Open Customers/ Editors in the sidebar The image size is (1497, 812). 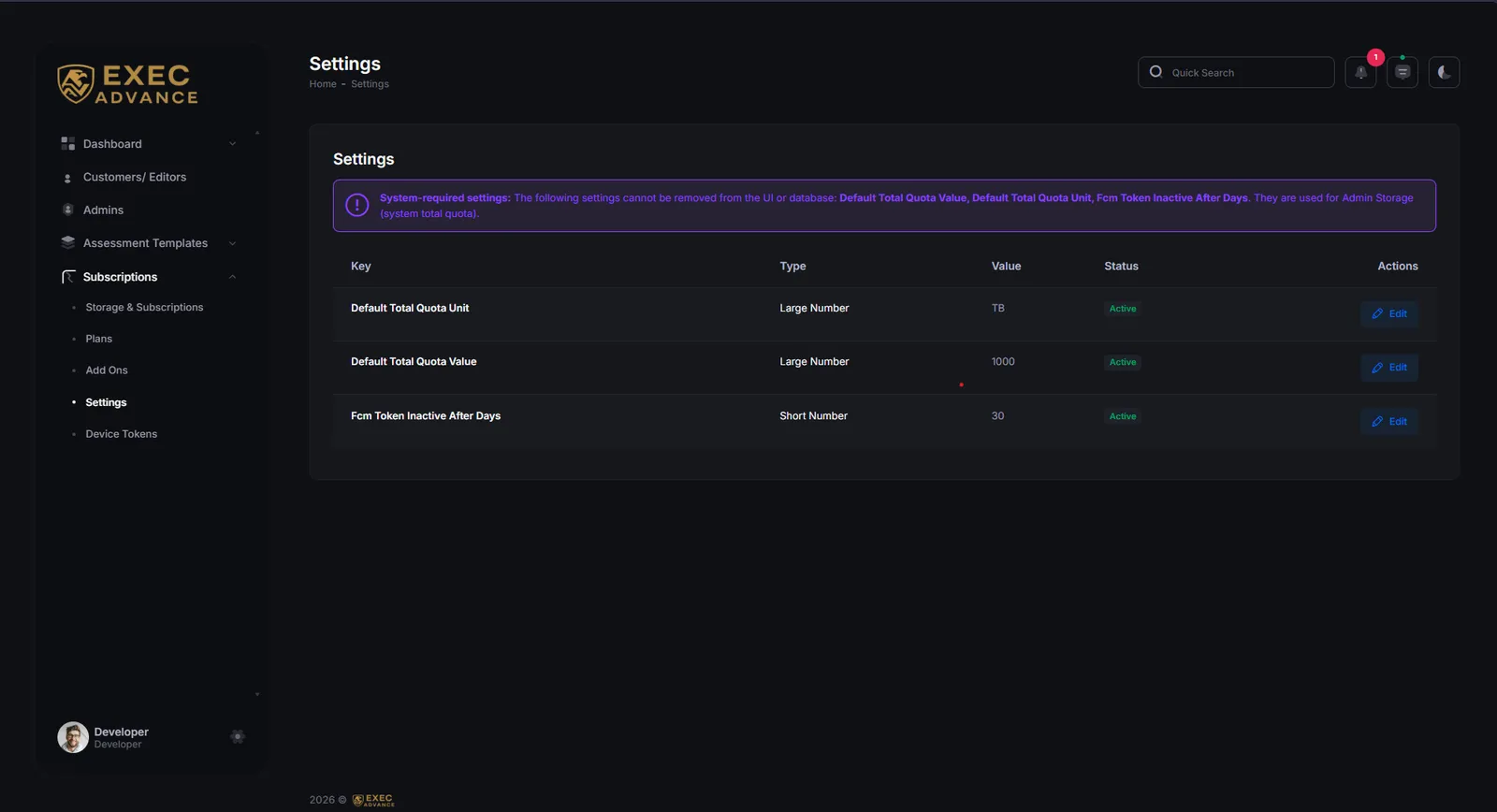(x=135, y=177)
